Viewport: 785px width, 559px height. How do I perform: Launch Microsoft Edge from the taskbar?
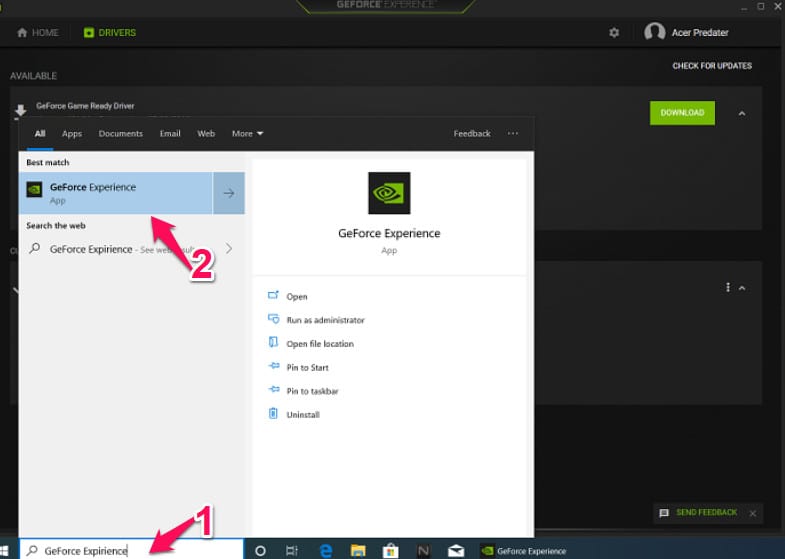point(325,551)
